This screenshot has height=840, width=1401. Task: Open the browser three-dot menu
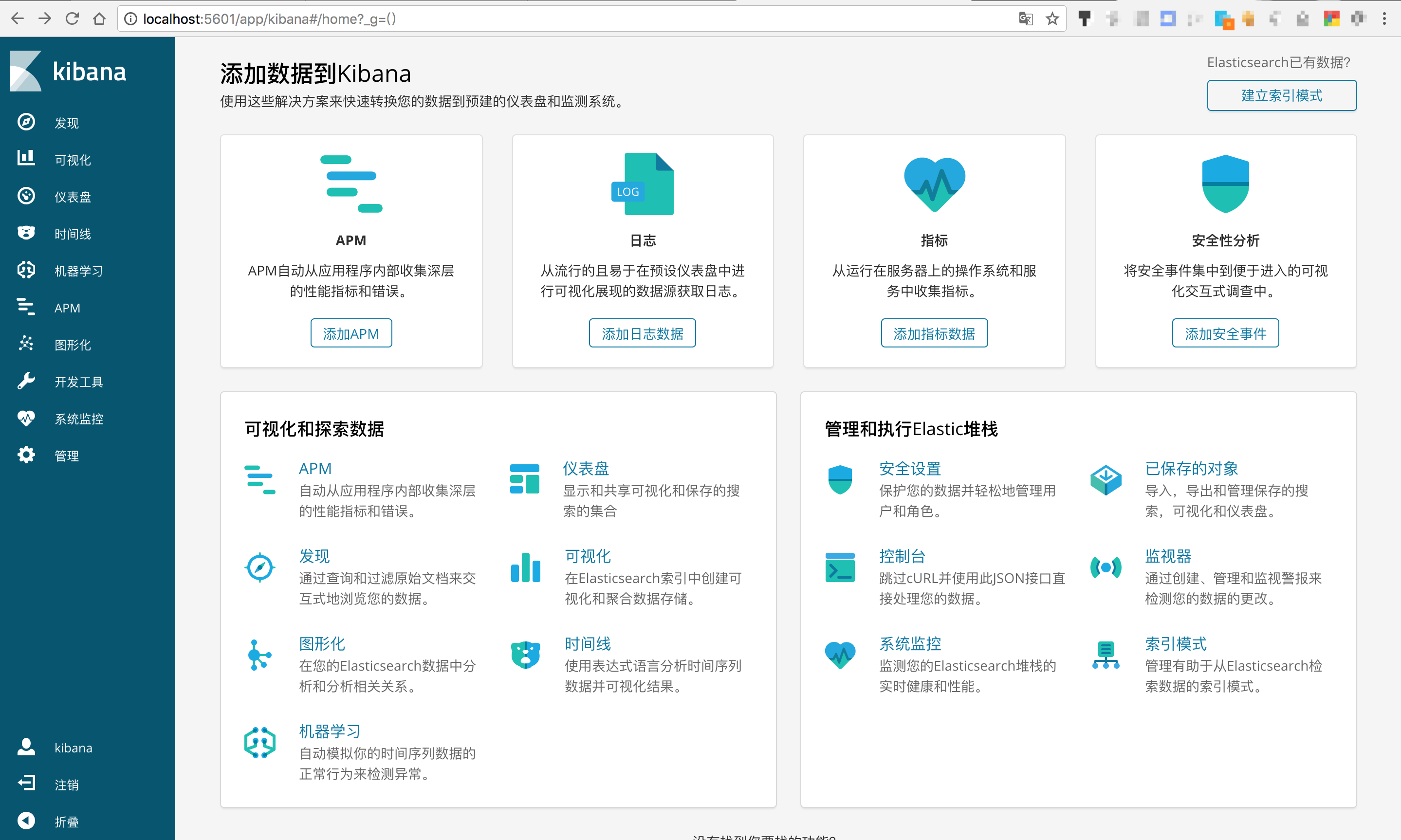tap(1384, 18)
